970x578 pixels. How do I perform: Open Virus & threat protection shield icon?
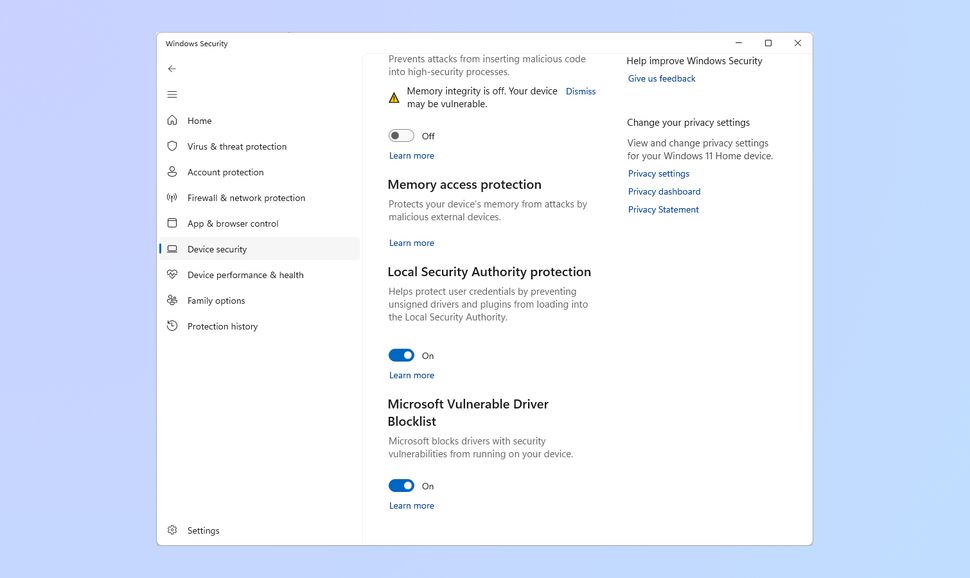pos(172,146)
